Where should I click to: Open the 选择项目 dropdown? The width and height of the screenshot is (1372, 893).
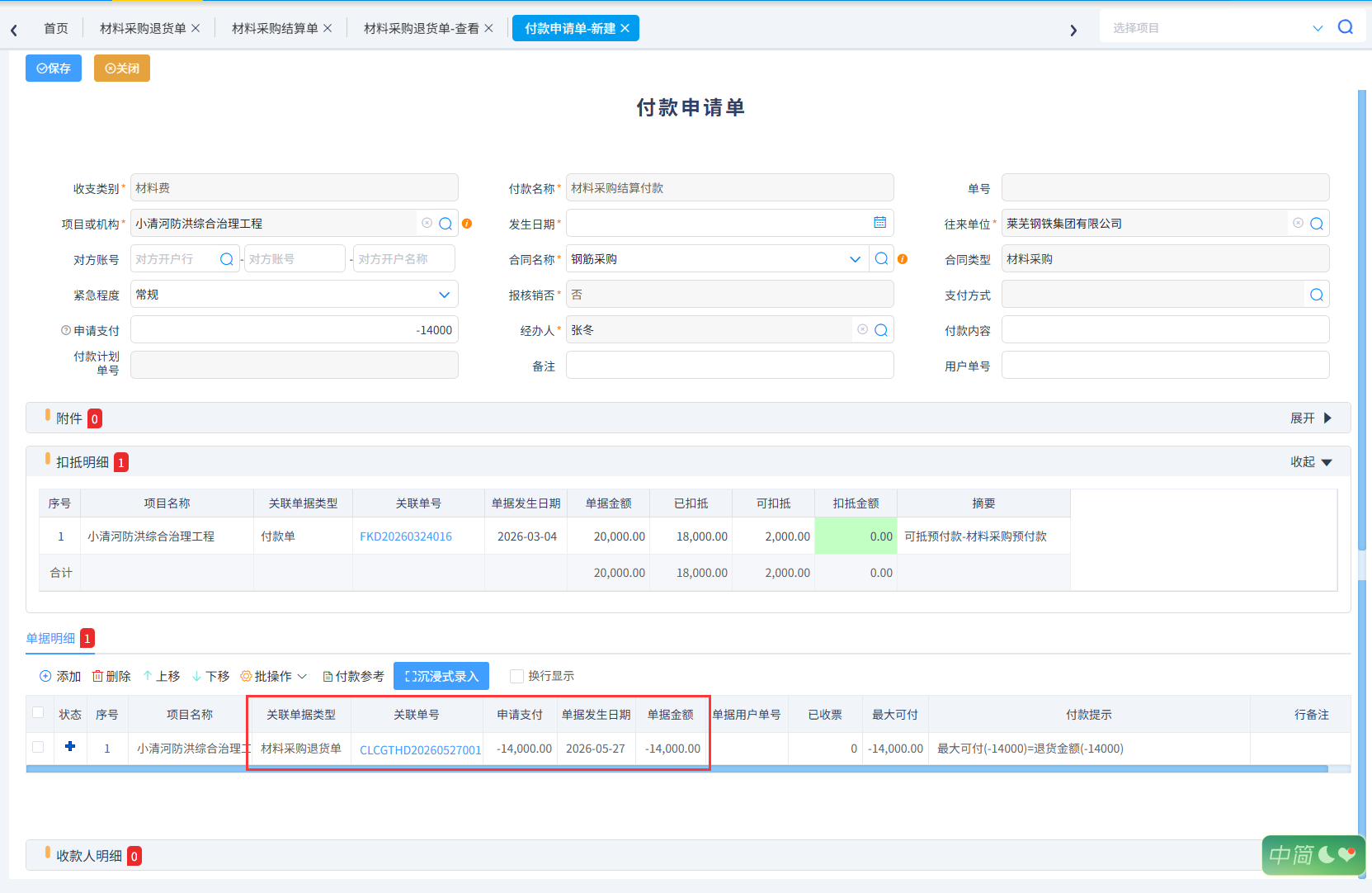pyautogui.click(x=1318, y=28)
